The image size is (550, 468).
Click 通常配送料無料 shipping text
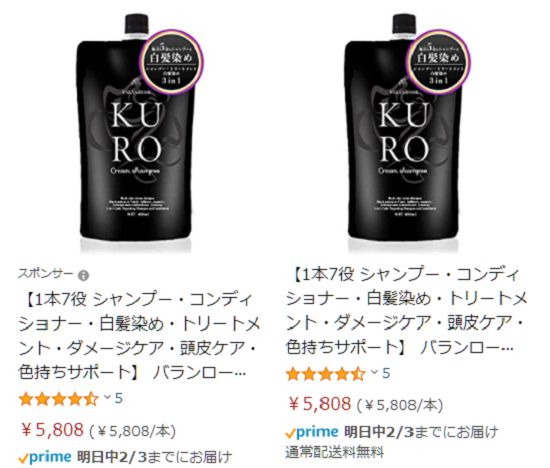point(334,453)
